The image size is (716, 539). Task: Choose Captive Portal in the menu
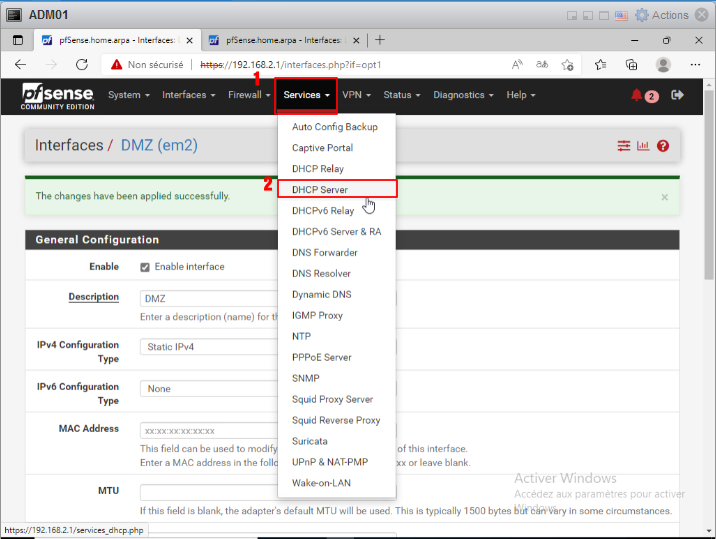(322, 148)
